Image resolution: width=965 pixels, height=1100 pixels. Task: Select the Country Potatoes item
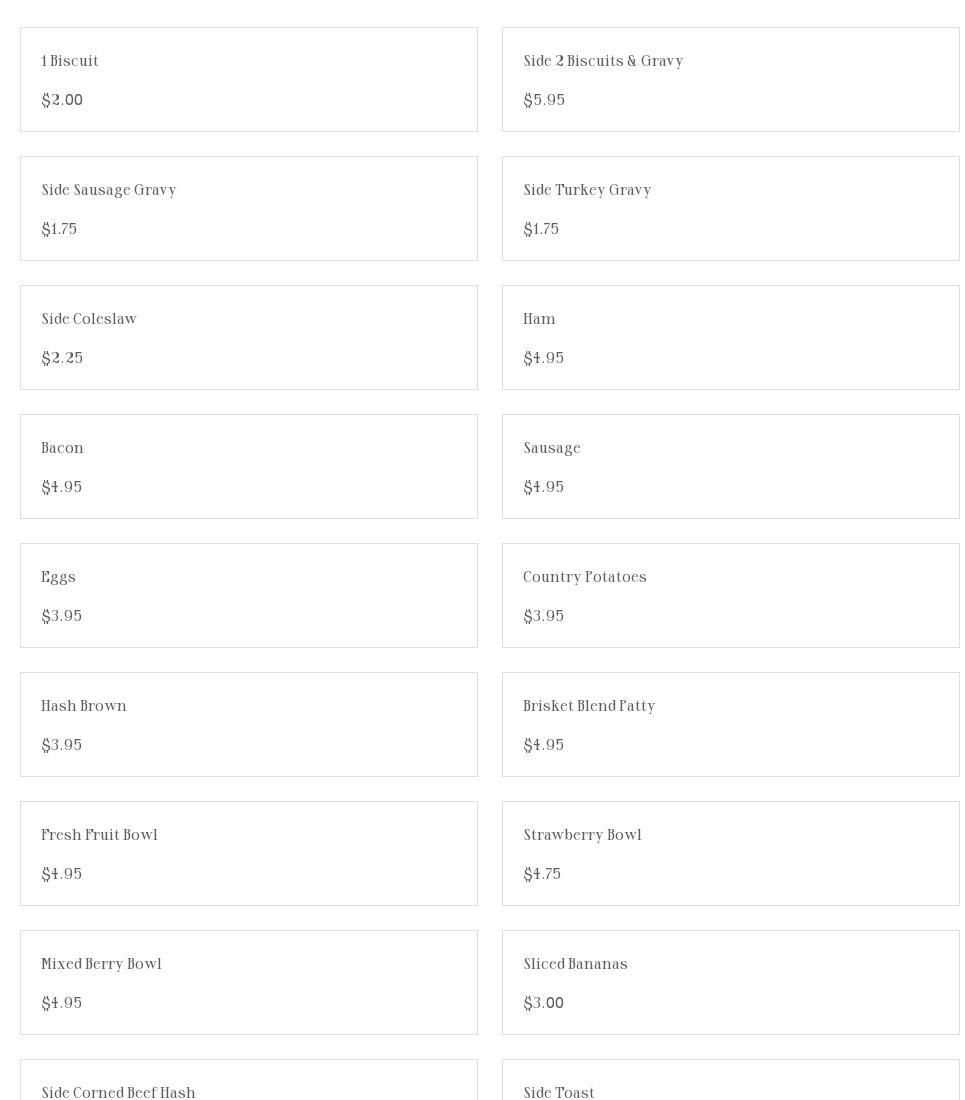pos(730,596)
